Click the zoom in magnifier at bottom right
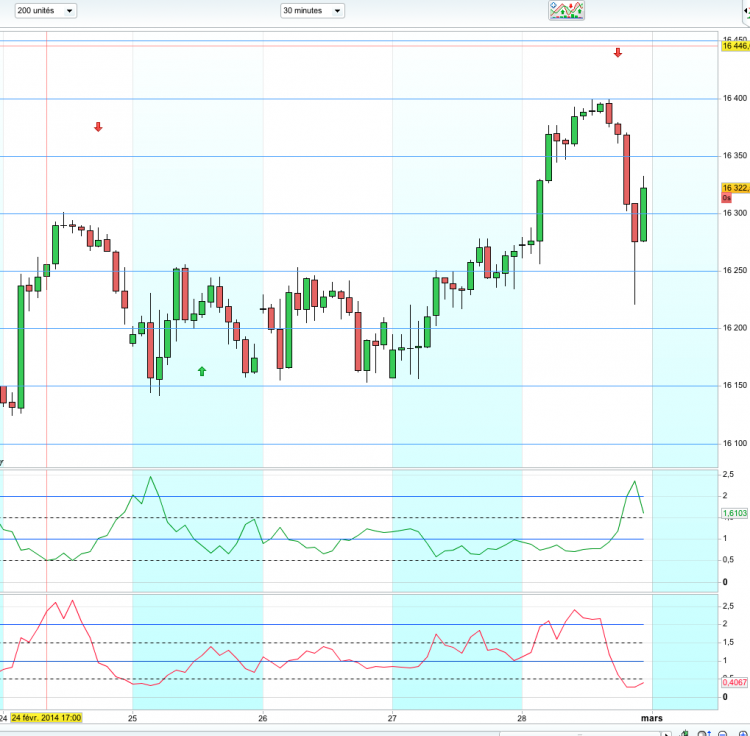This screenshot has height=736, width=750. [x=743, y=734]
